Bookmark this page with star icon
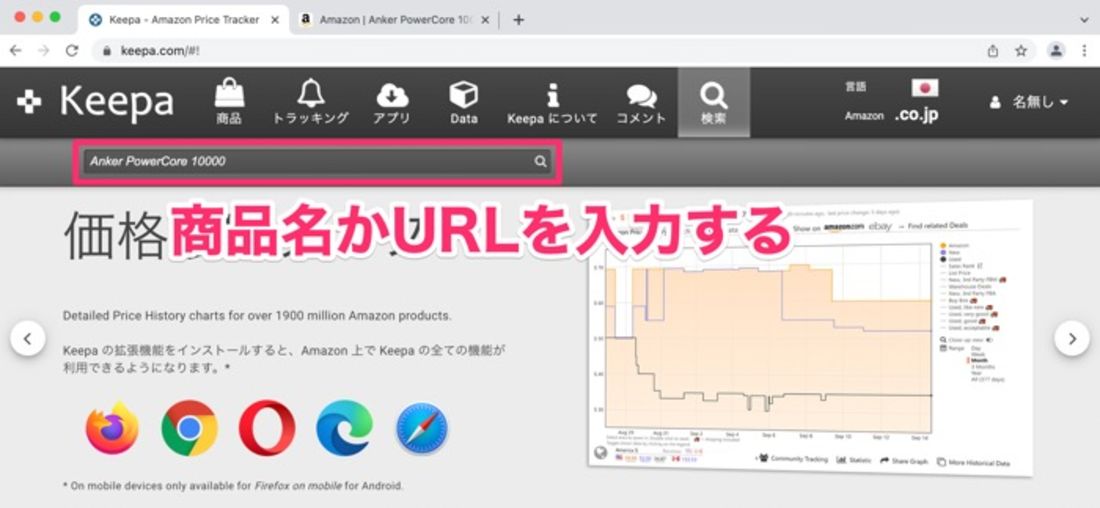The width and height of the screenshot is (1100, 508). (1021, 51)
